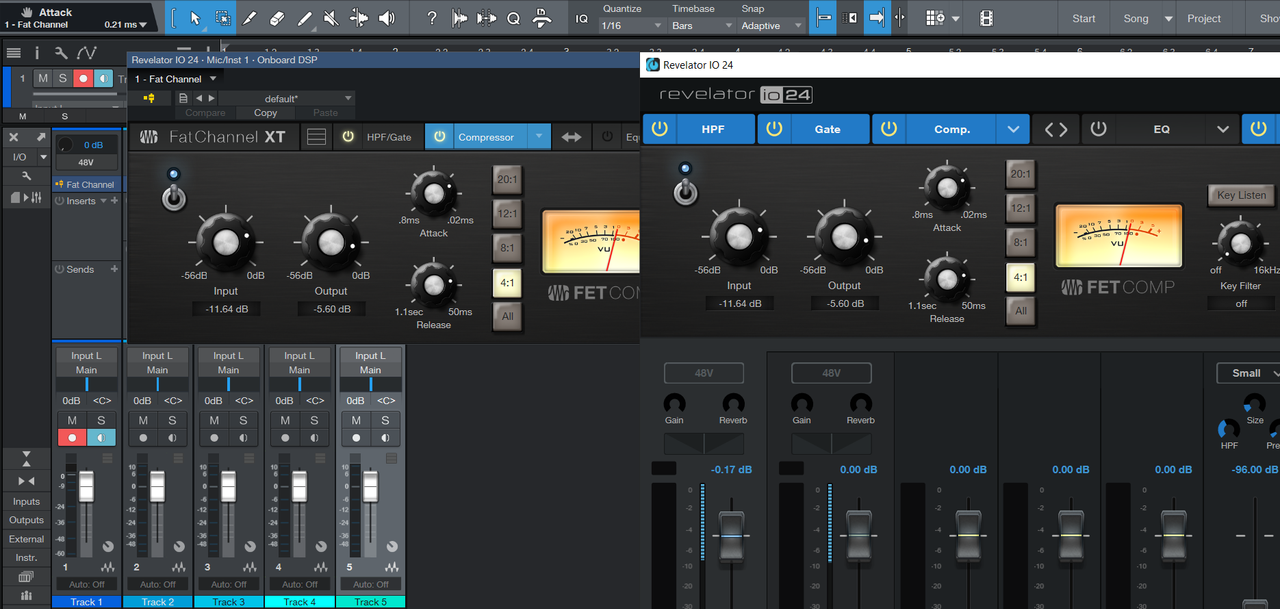1280x609 pixels.
Task: Select the Listen speaker tool
Action: (x=387, y=18)
